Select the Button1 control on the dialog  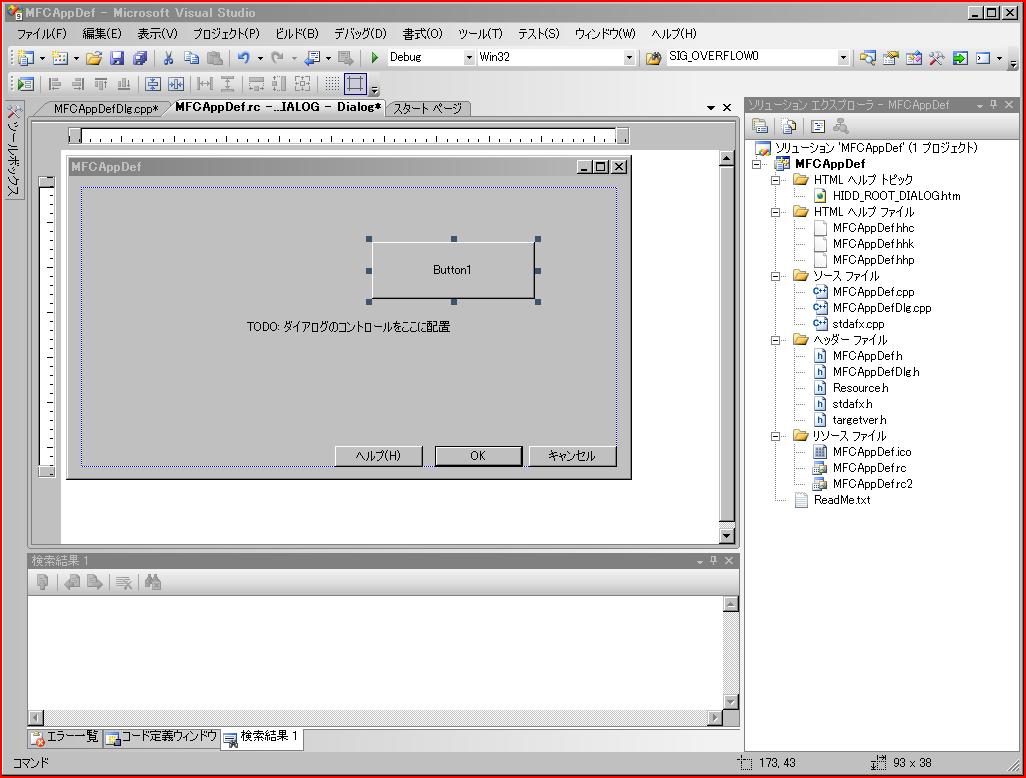(x=452, y=270)
